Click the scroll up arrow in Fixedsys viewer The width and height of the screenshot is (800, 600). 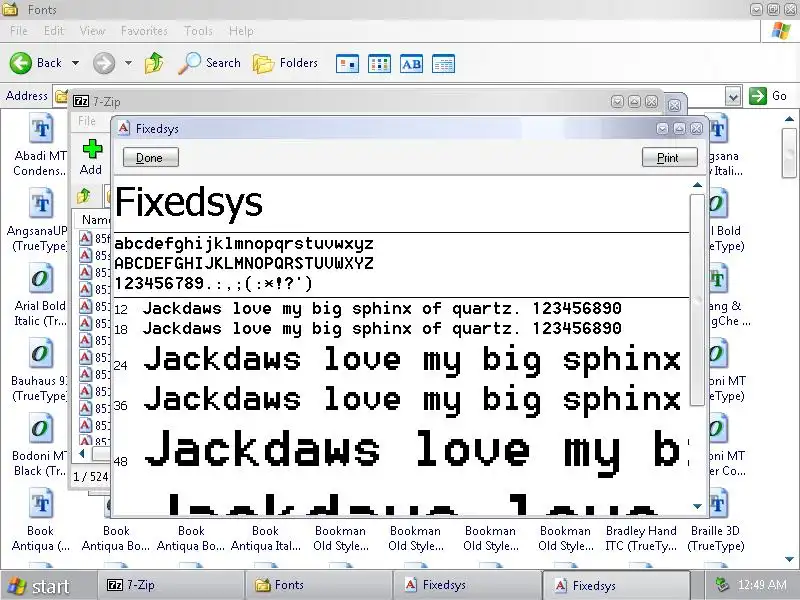tap(697, 185)
